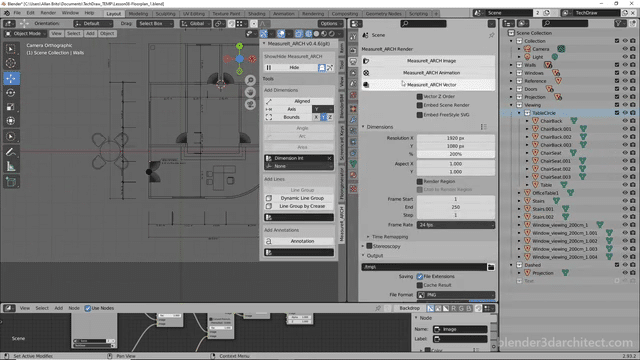Select the Cursor tool
The width and height of the screenshot is (640, 360).
tap(11, 63)
